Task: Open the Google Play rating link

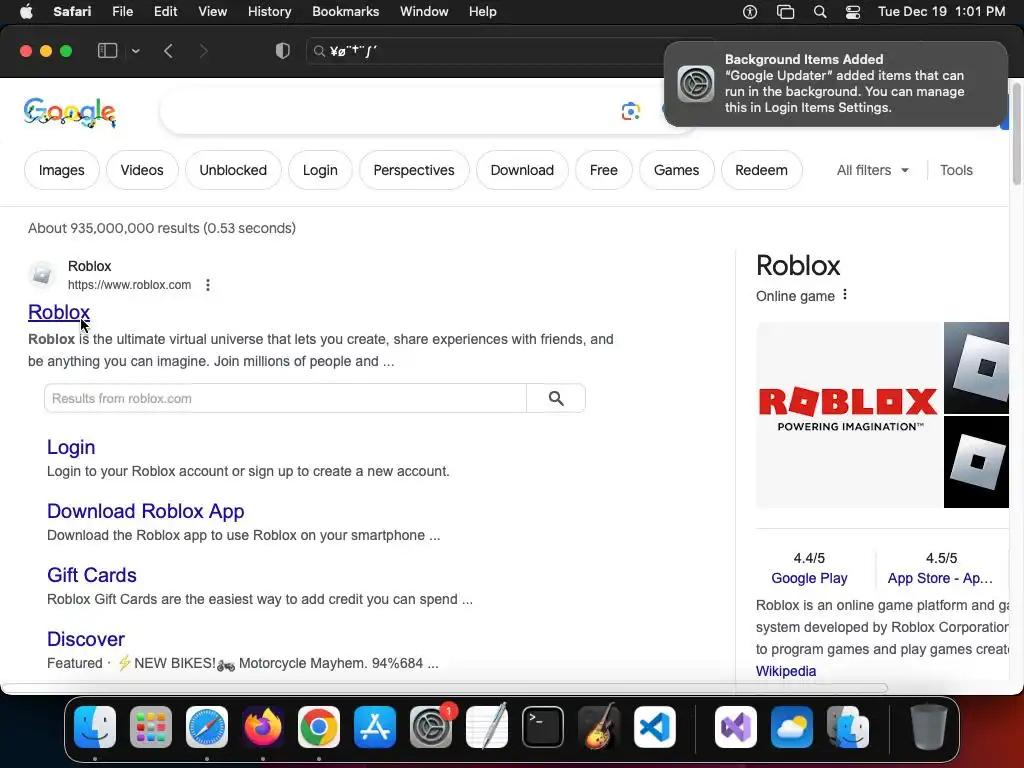Action: point(809,578)
